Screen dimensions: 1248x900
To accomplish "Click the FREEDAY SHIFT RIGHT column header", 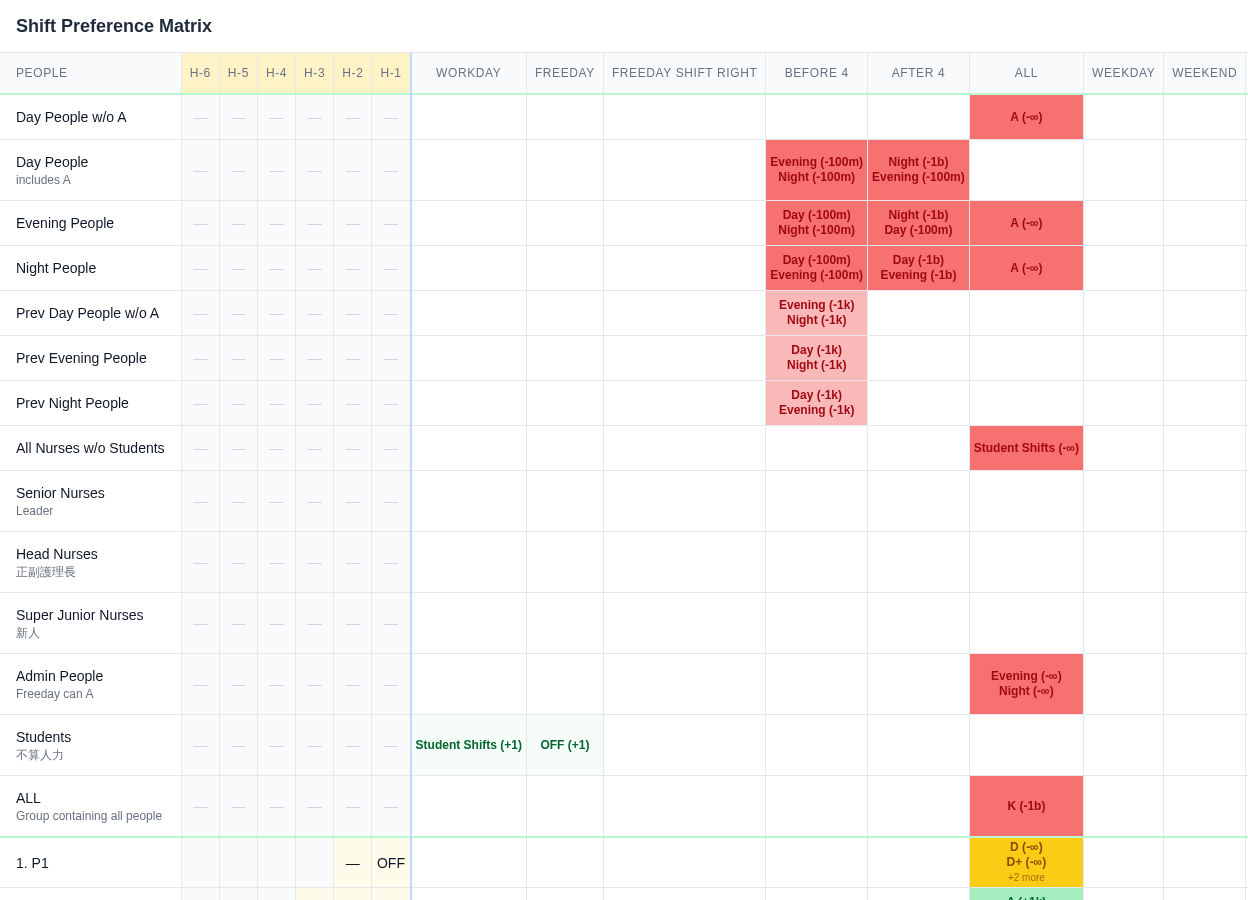I will [x=685, y=73].
